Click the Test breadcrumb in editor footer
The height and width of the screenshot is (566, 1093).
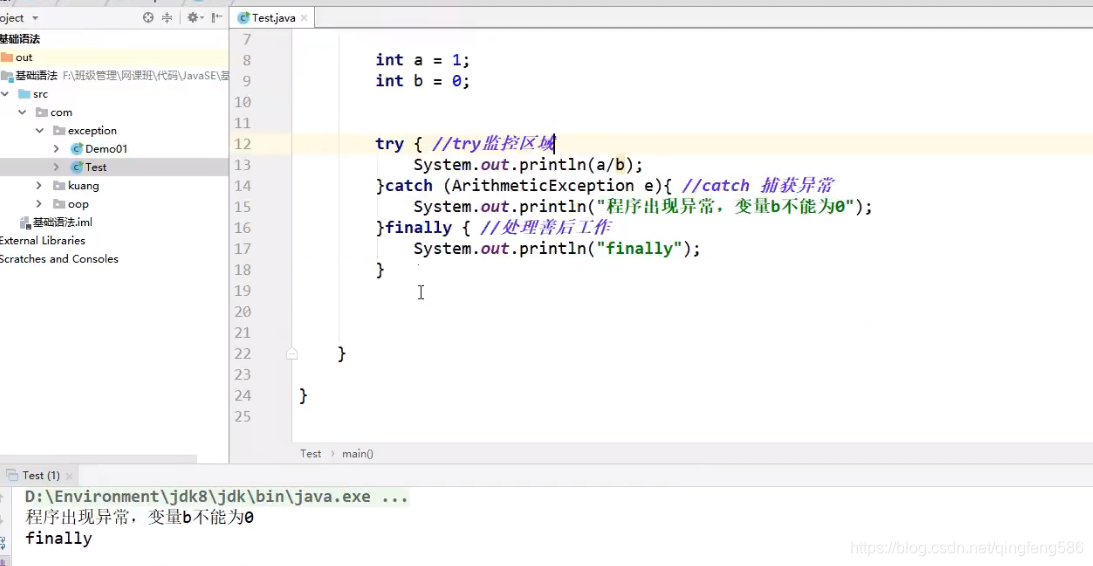click(x=310, y=453)
